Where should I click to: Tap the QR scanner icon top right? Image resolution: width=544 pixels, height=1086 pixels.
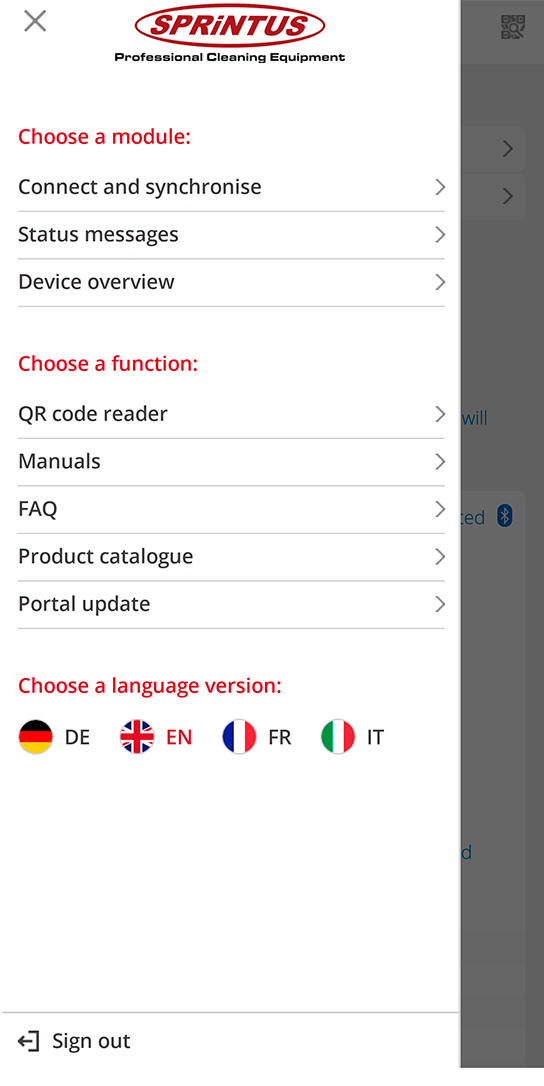click(x=513, y=27)
